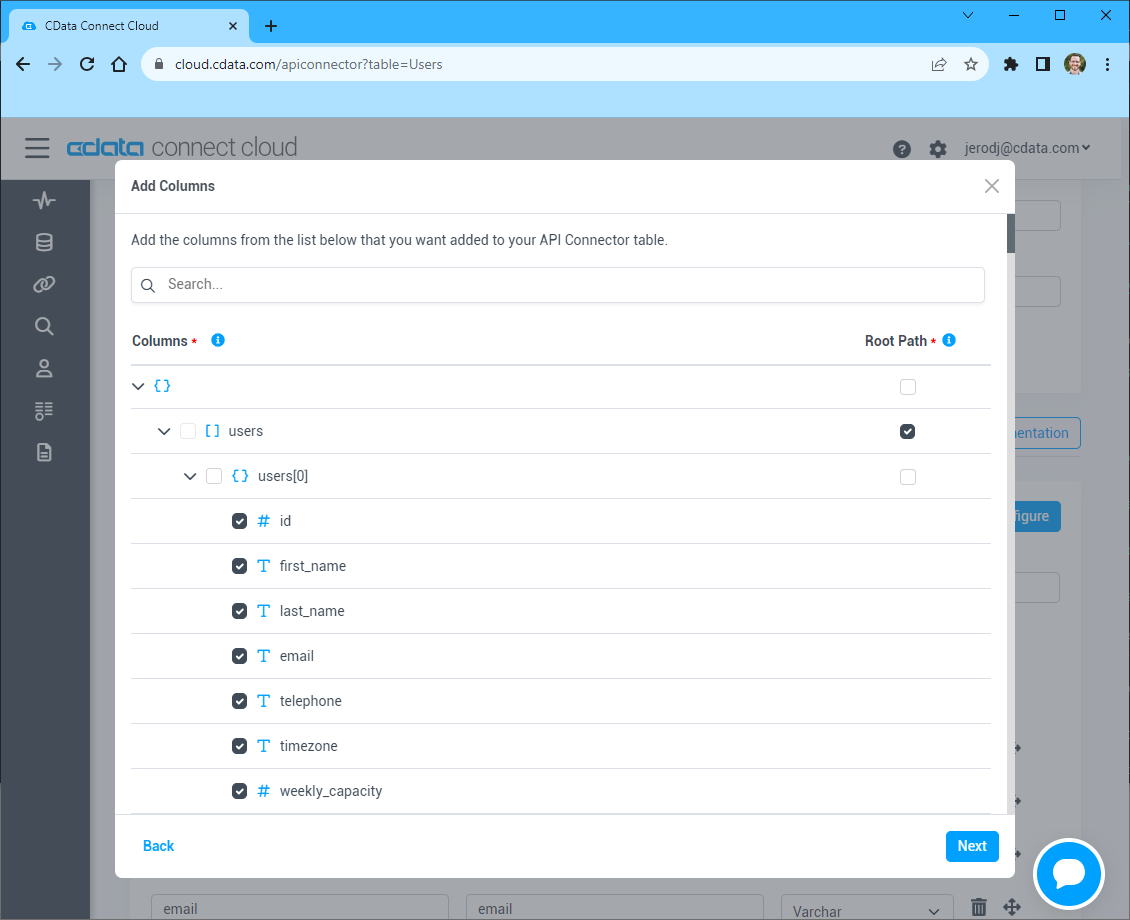Click the Back link
1130x920 pixels.
point(158,846)
